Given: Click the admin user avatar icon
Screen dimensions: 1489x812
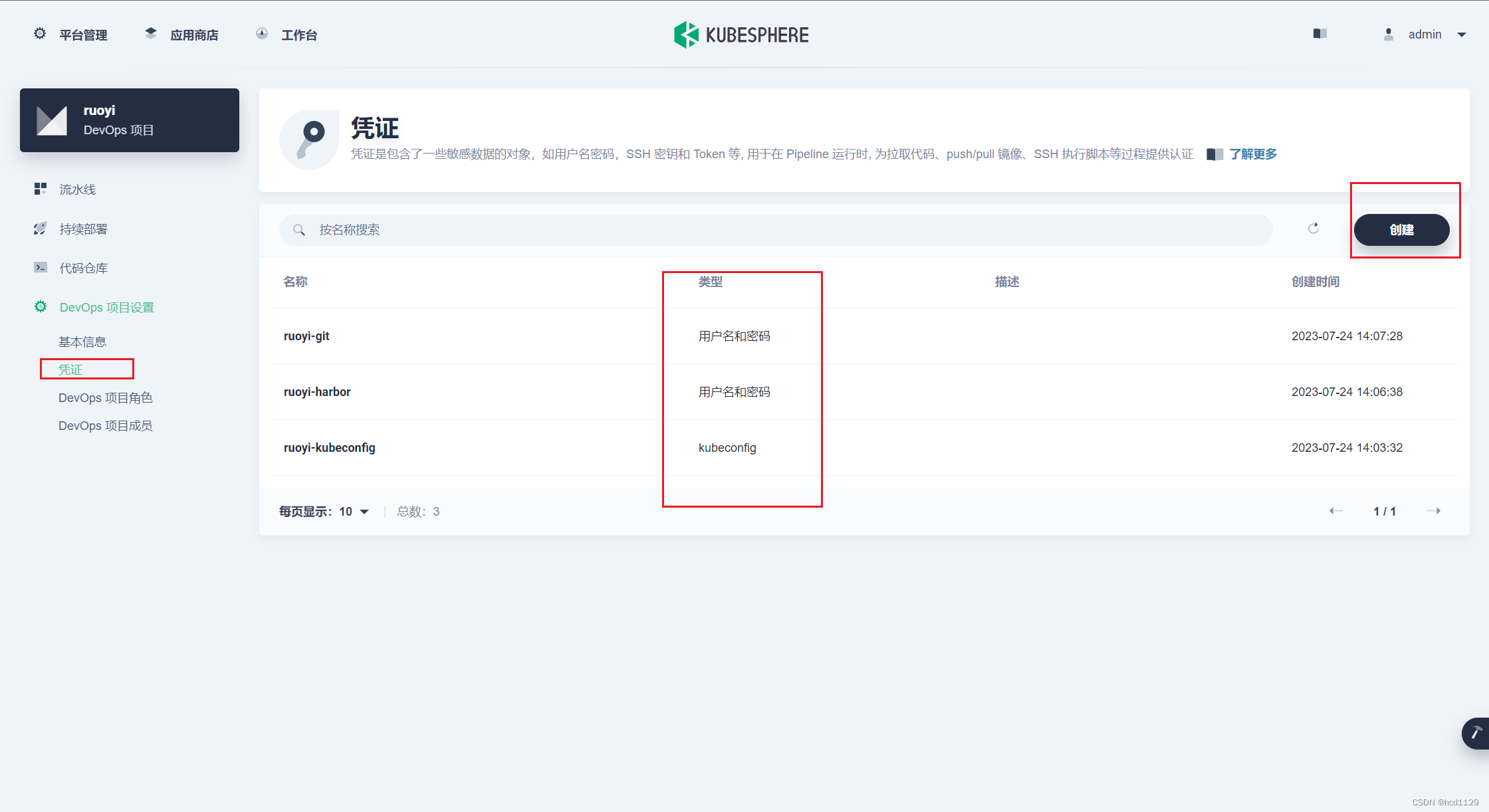Looking at the screenshot, I should (x=1389, y=35).
